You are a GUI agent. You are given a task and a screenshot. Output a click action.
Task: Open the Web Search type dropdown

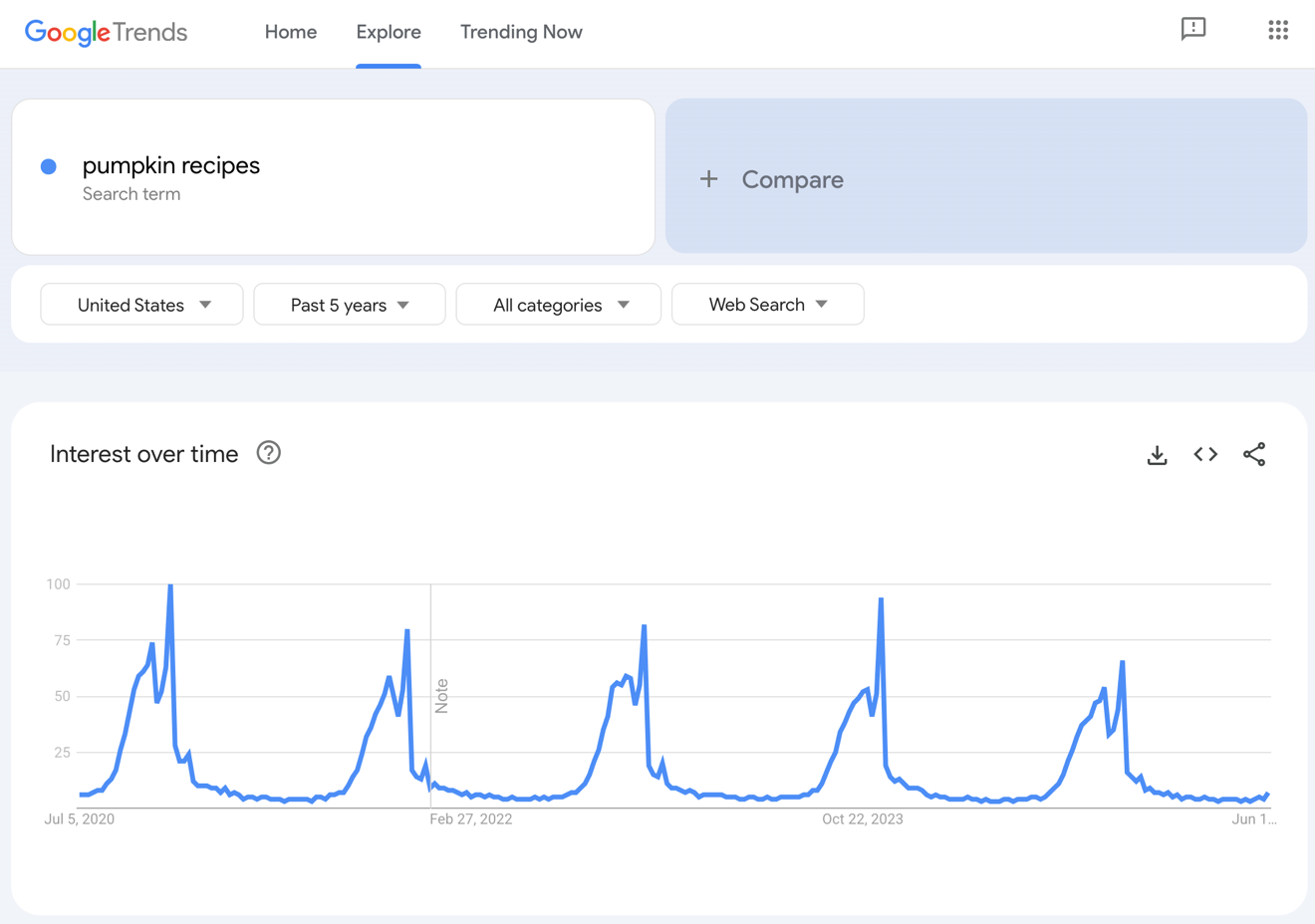(x=768, y=305)
